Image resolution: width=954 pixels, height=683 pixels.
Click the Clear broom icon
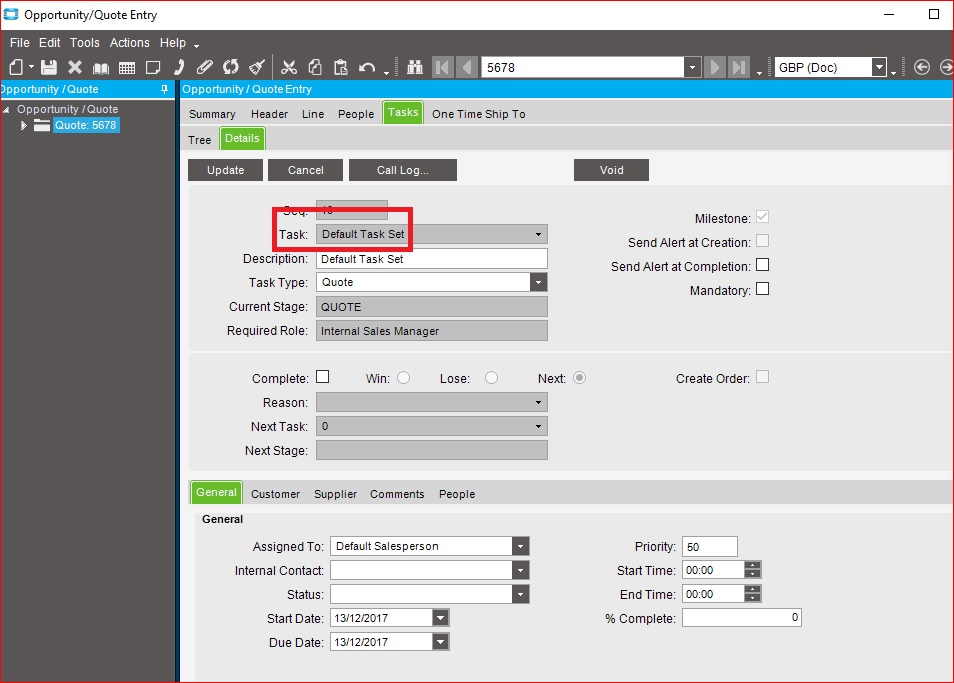point(257,67)
